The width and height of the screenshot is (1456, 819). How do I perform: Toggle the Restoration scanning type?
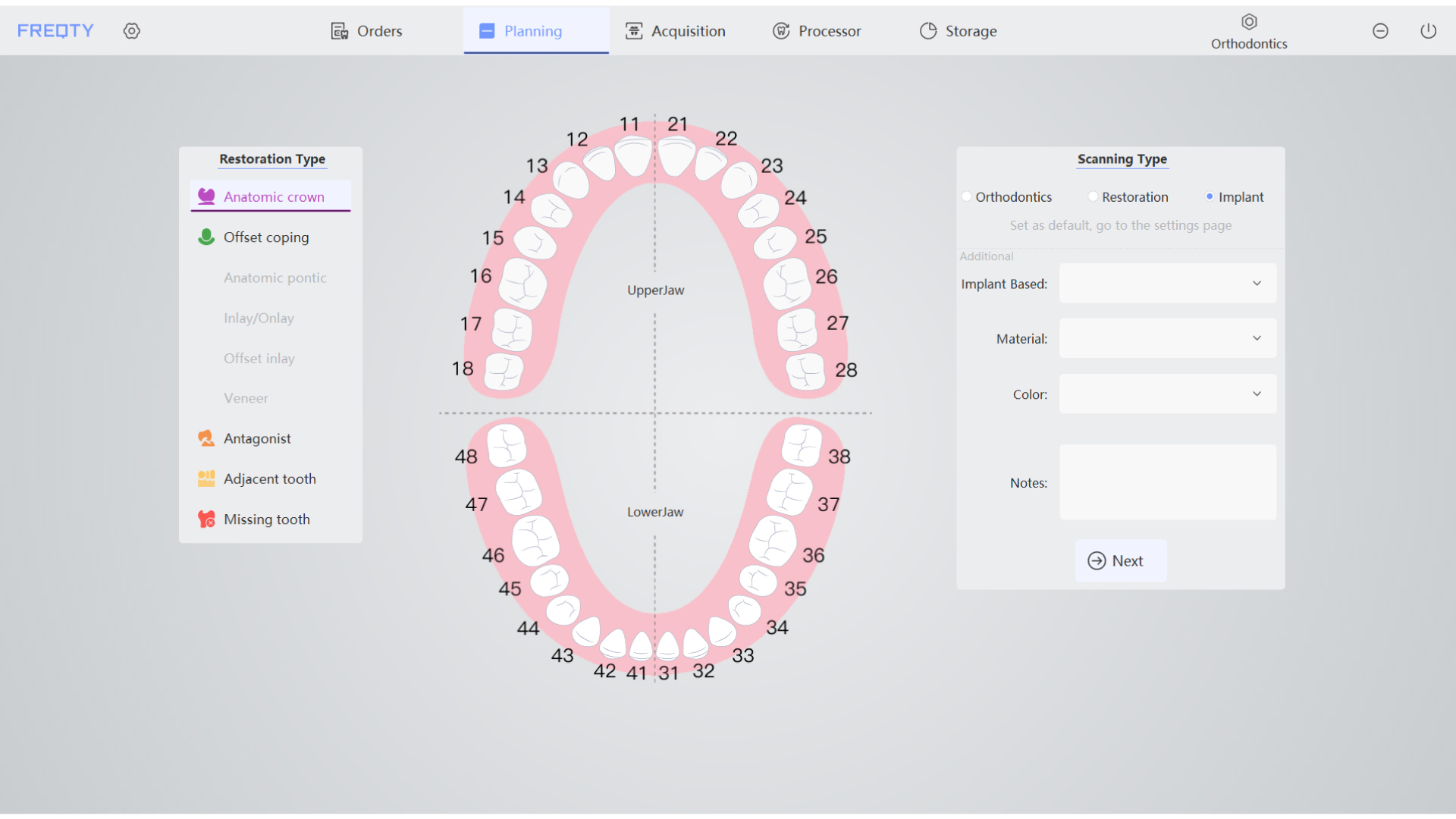1090,197
